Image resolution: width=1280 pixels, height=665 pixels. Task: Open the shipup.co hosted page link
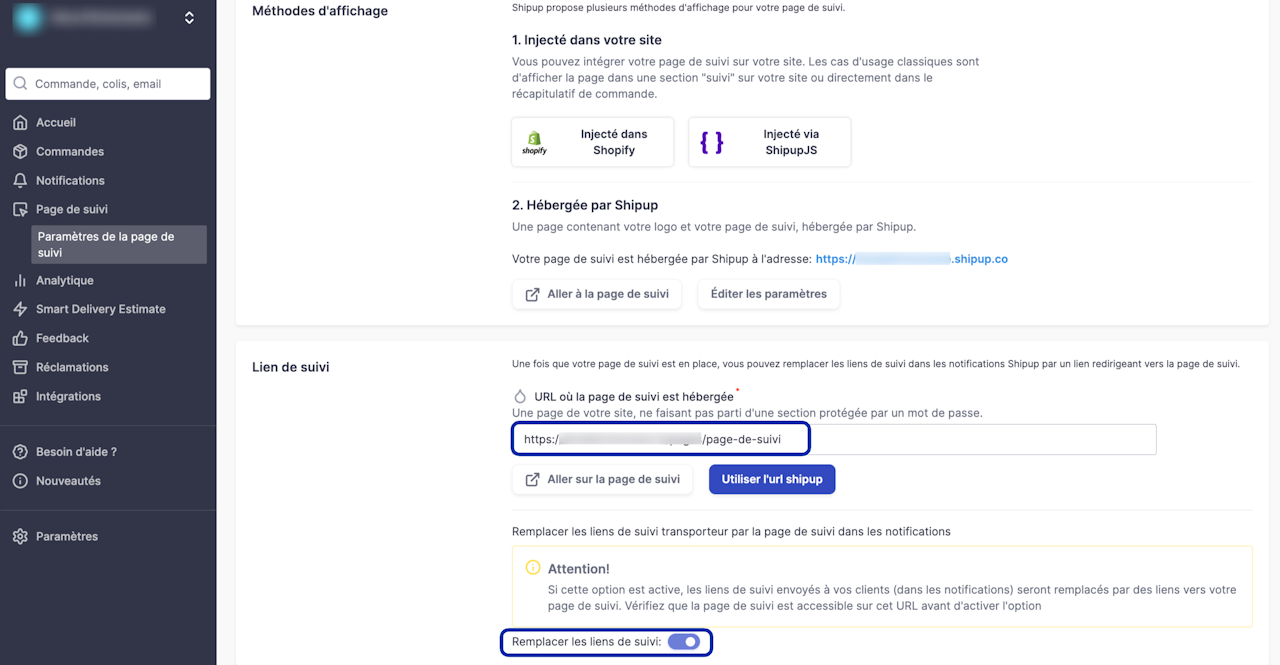point(911,259)
